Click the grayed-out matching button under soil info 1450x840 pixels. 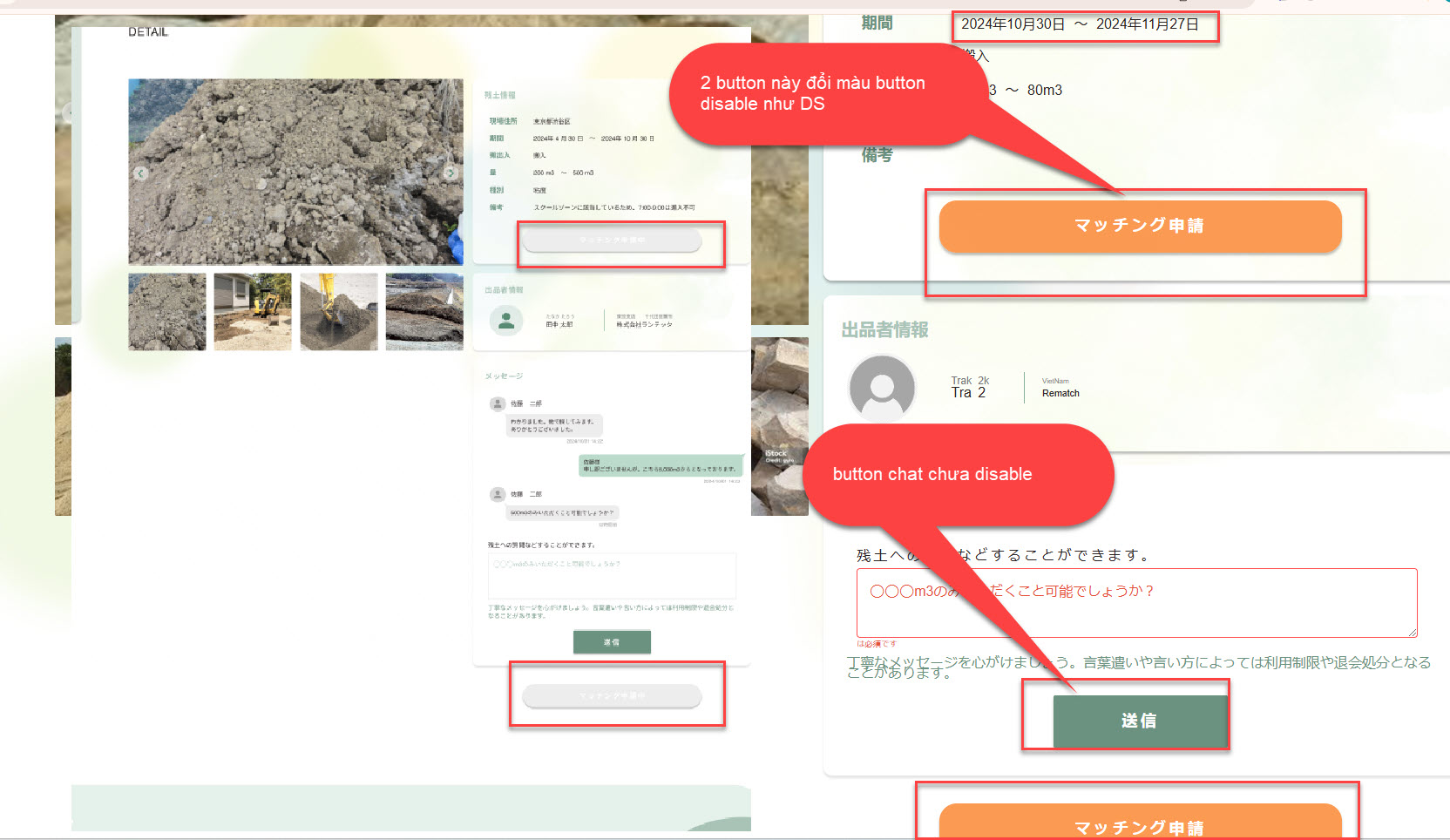tap(612, 240)
